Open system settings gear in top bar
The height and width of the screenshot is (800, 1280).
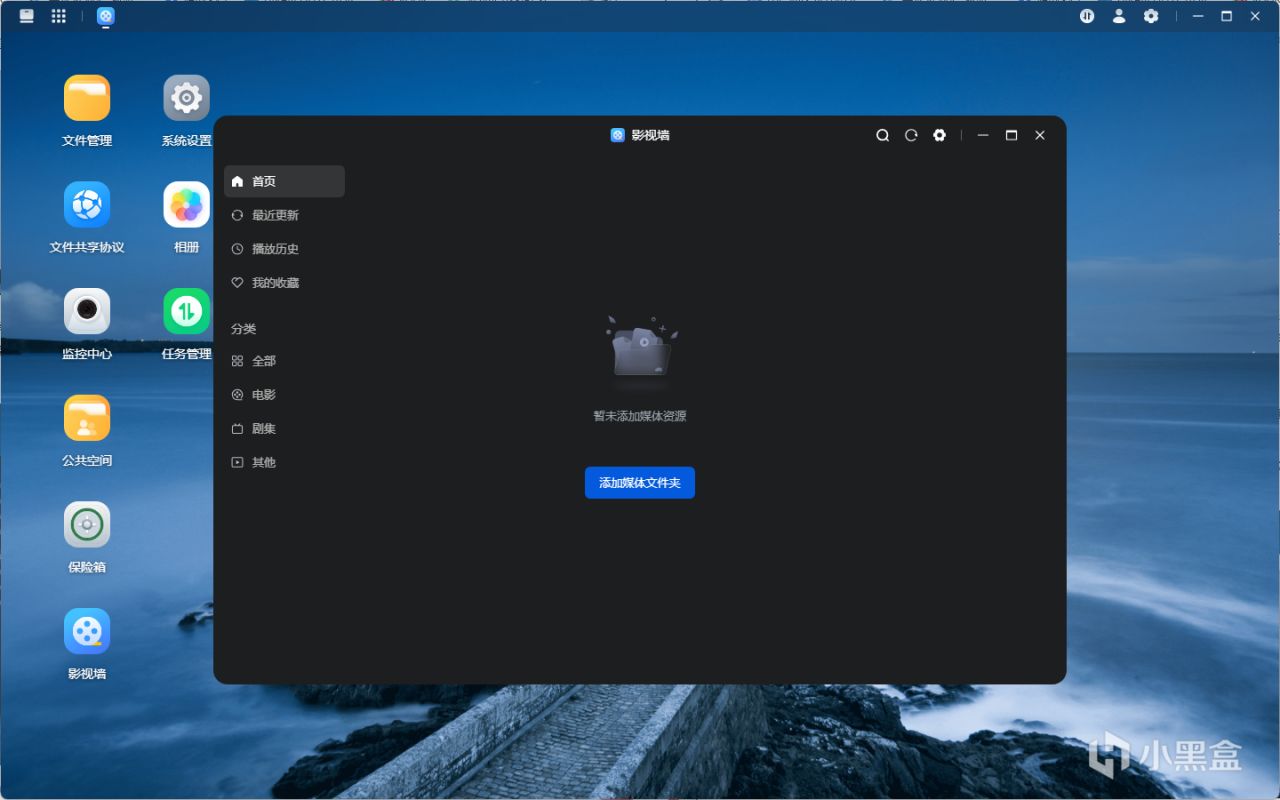(1151, 16)
